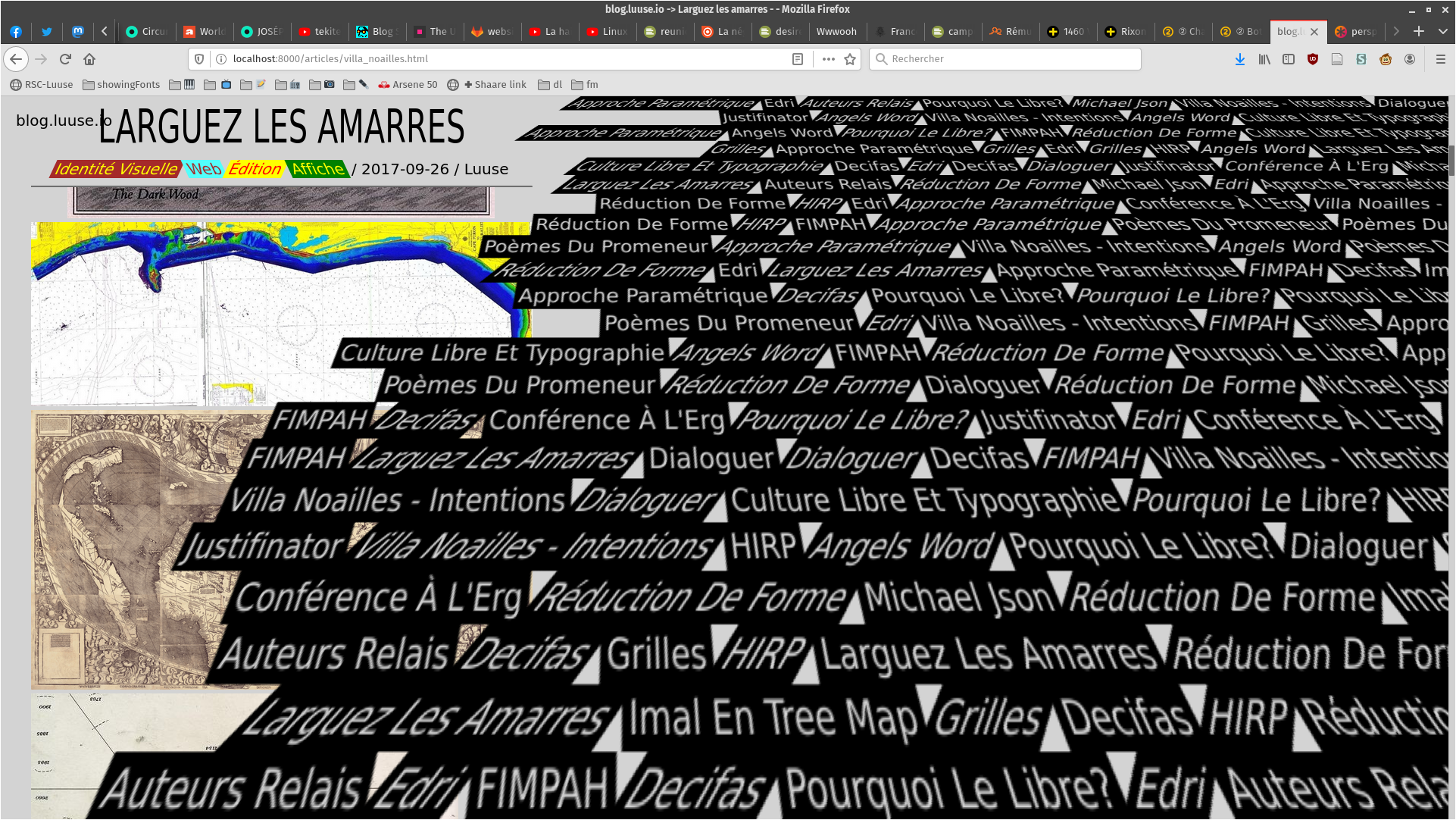Open the Firefox account avatar icon
Image resolution: width=1456 pixels, height=820 pixels.
(1410, 59)
